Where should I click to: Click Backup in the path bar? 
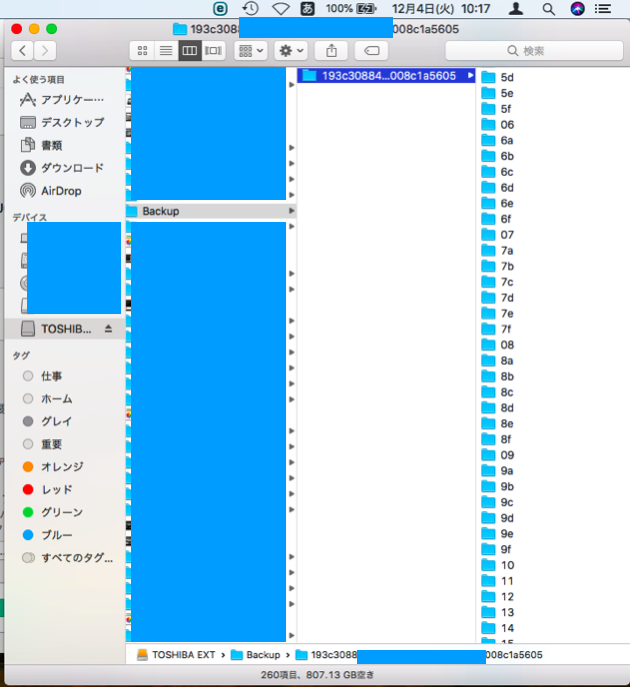[256, 655]
